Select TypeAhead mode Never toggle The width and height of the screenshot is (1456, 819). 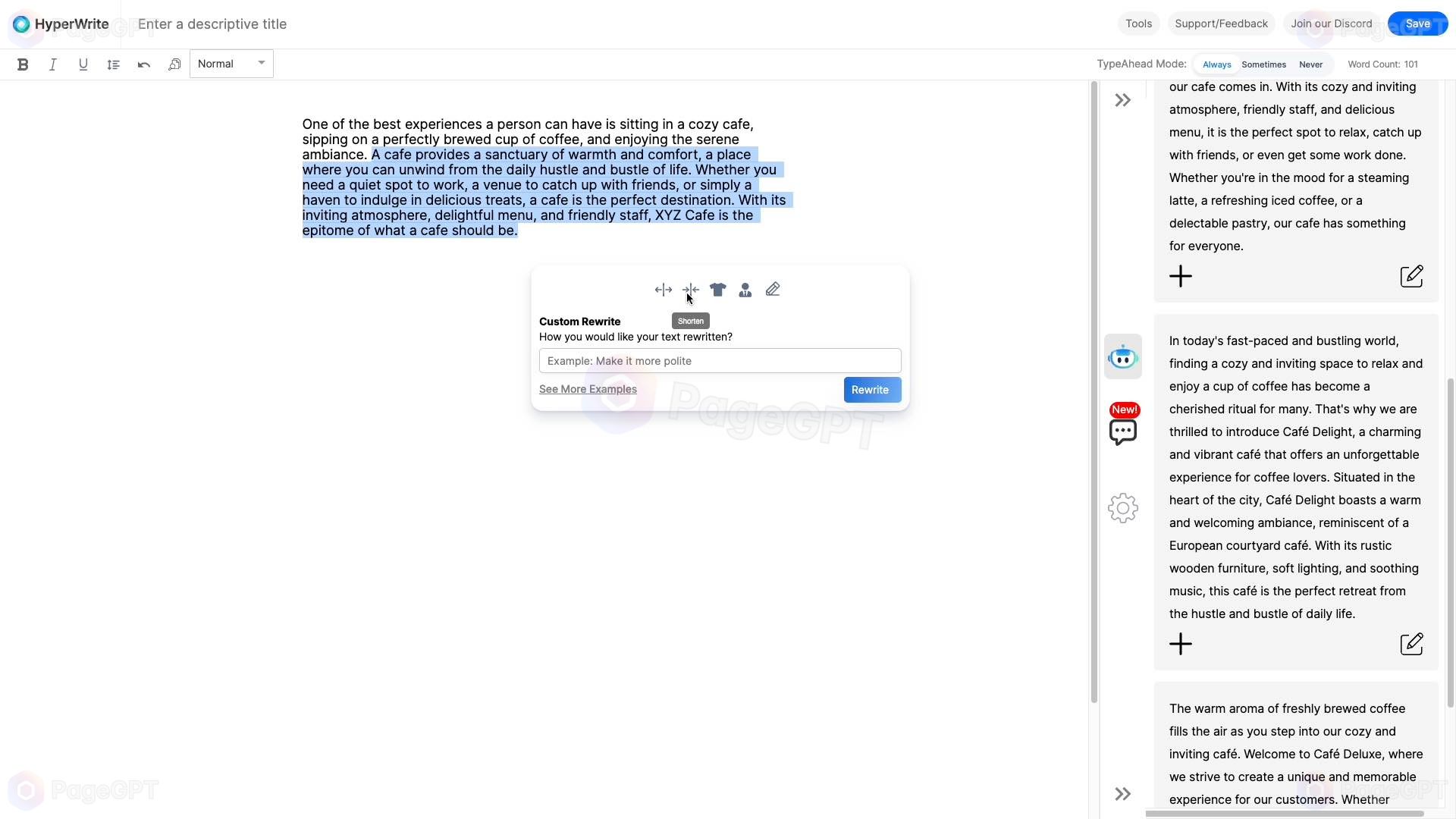(1311, 65)
